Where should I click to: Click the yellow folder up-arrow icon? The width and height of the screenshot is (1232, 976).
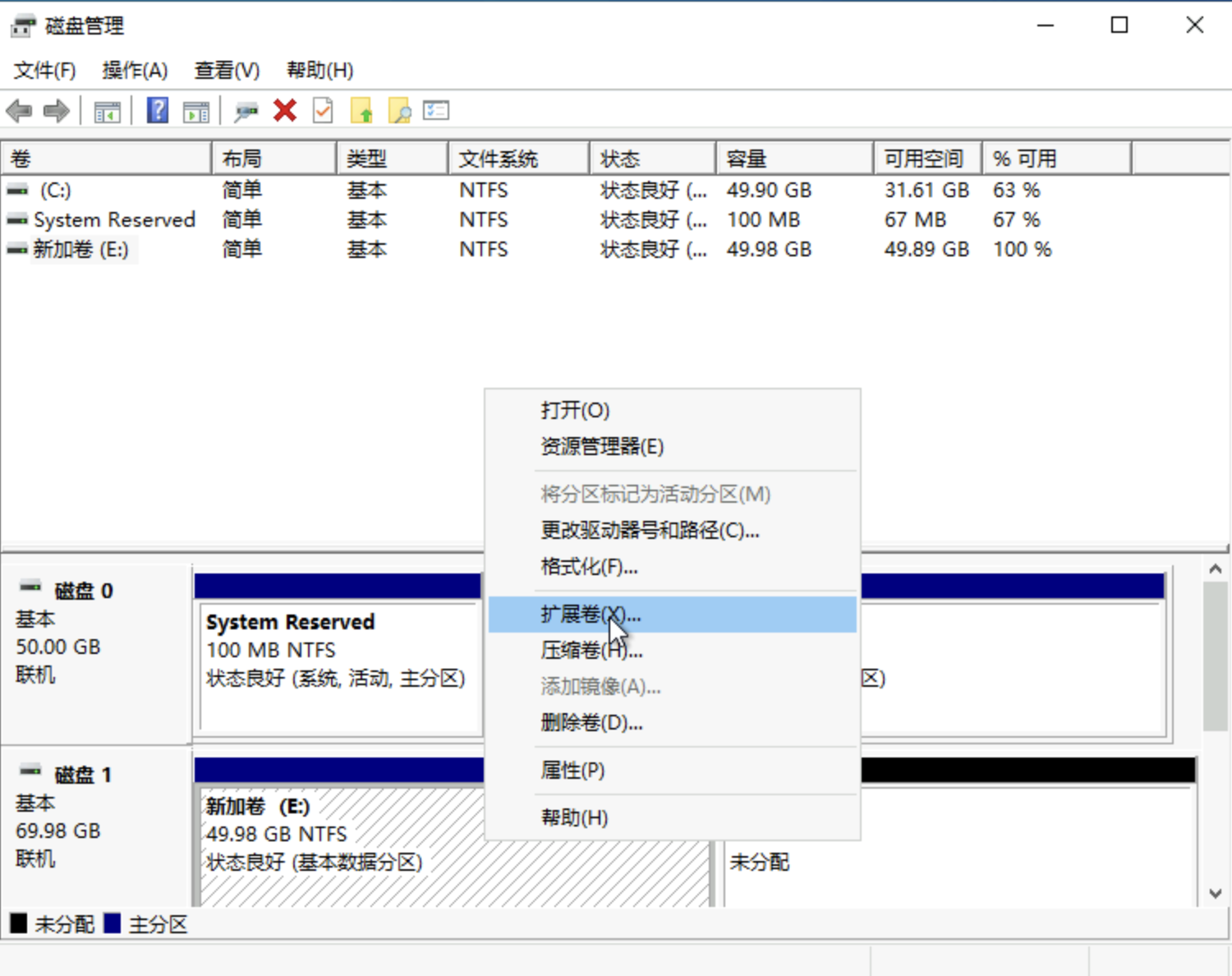(x=362, y=110)
